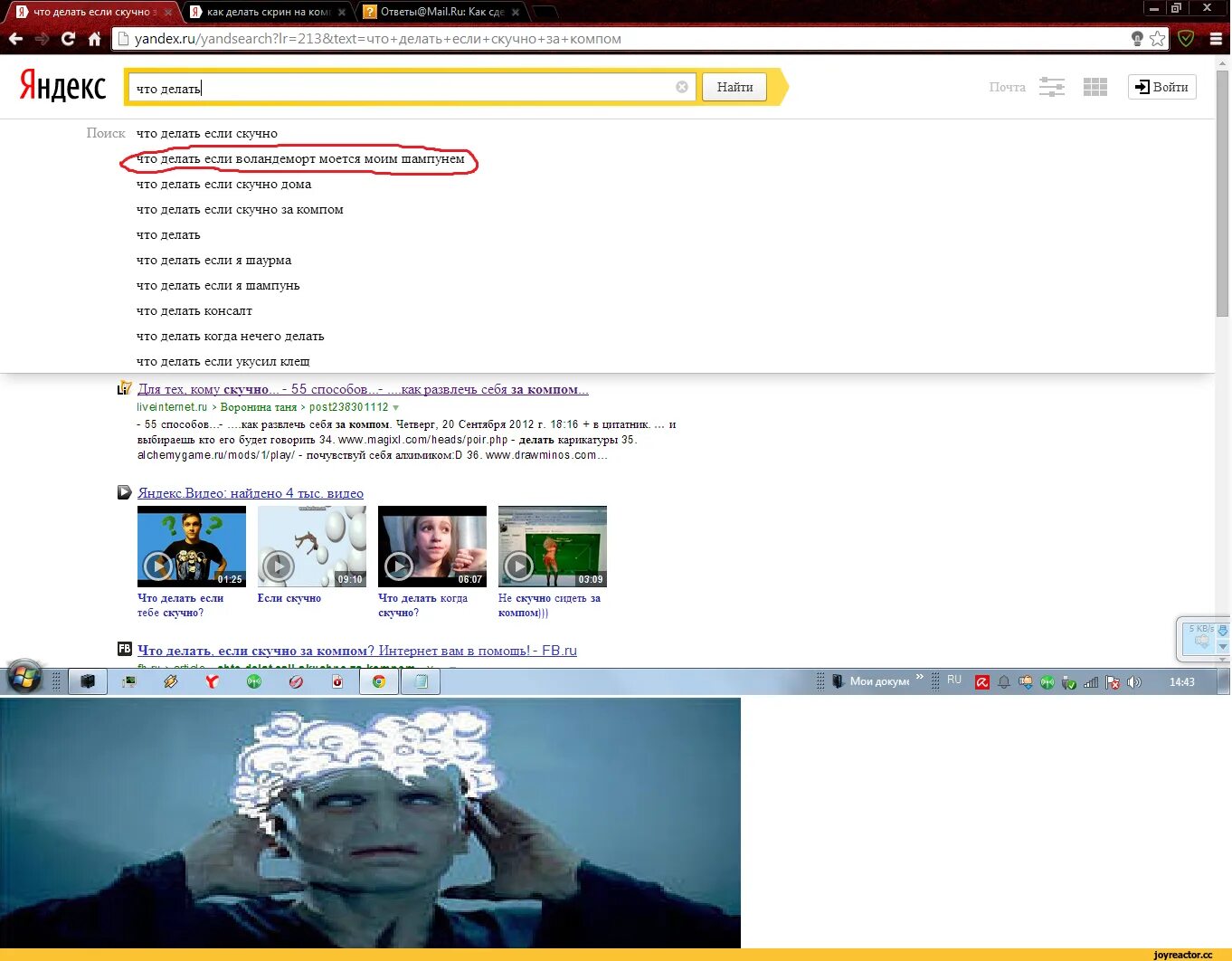Click the 14:43 taskbar clock
1232x961 pixels.
pyautogui.click(x=1181, y=682)
